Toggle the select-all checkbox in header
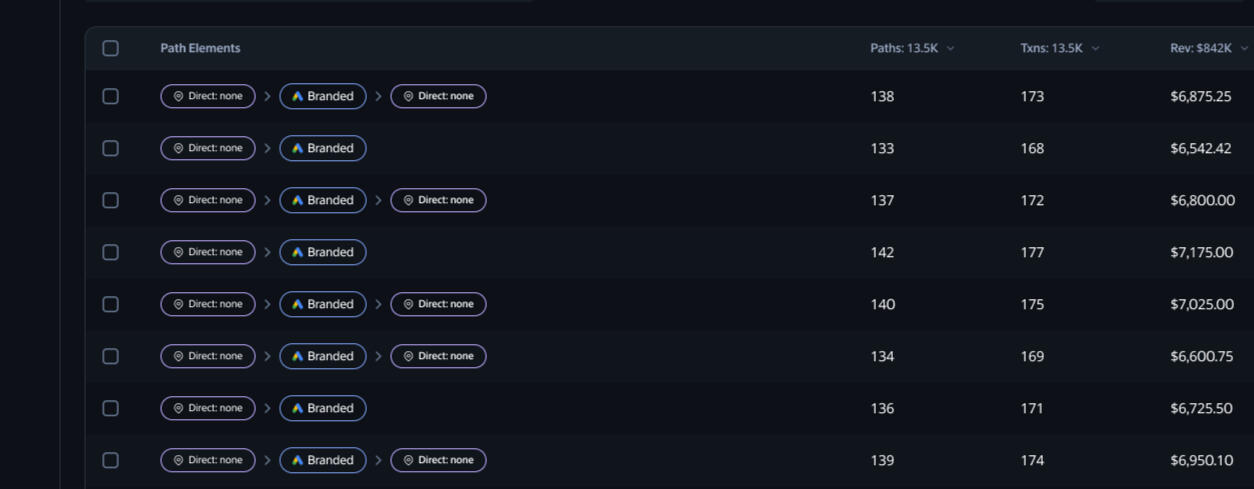 pyautogui.click(x=110, y=48)
